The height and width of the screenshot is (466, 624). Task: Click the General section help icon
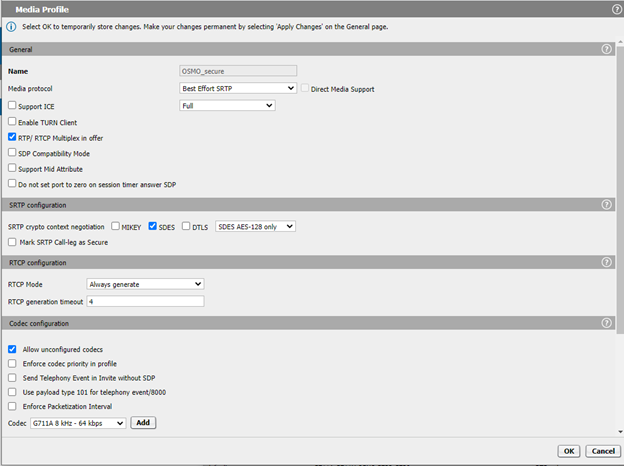pos(606,49)
